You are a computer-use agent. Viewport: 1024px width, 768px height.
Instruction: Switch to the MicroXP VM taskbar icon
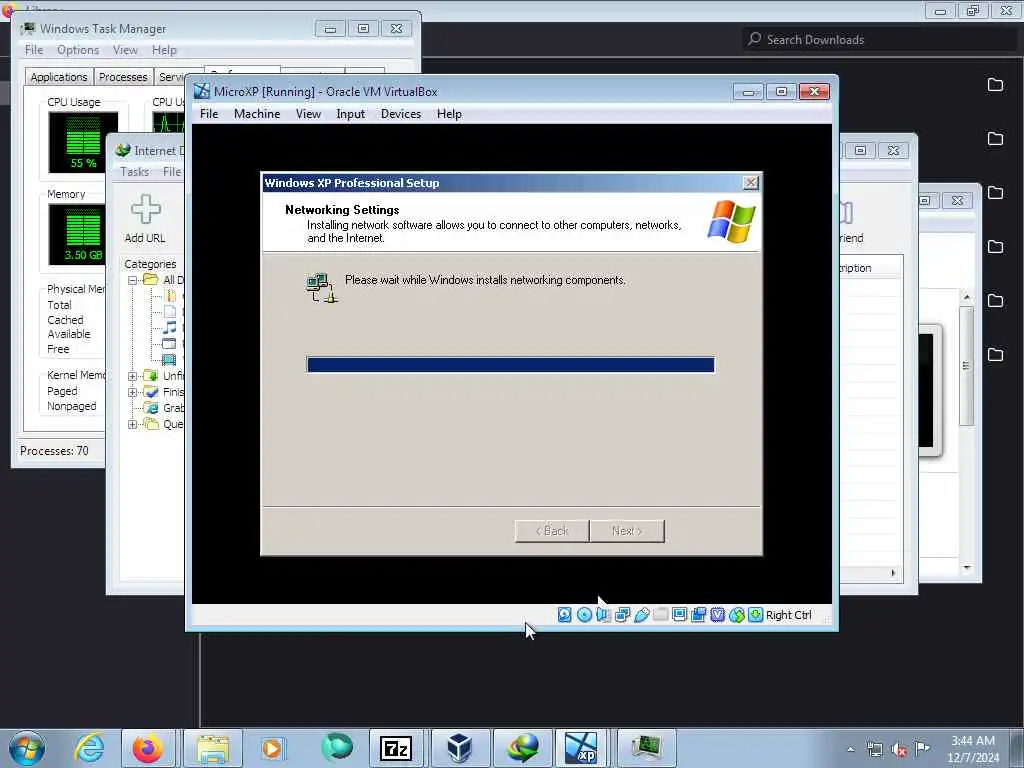click(581, 748)
